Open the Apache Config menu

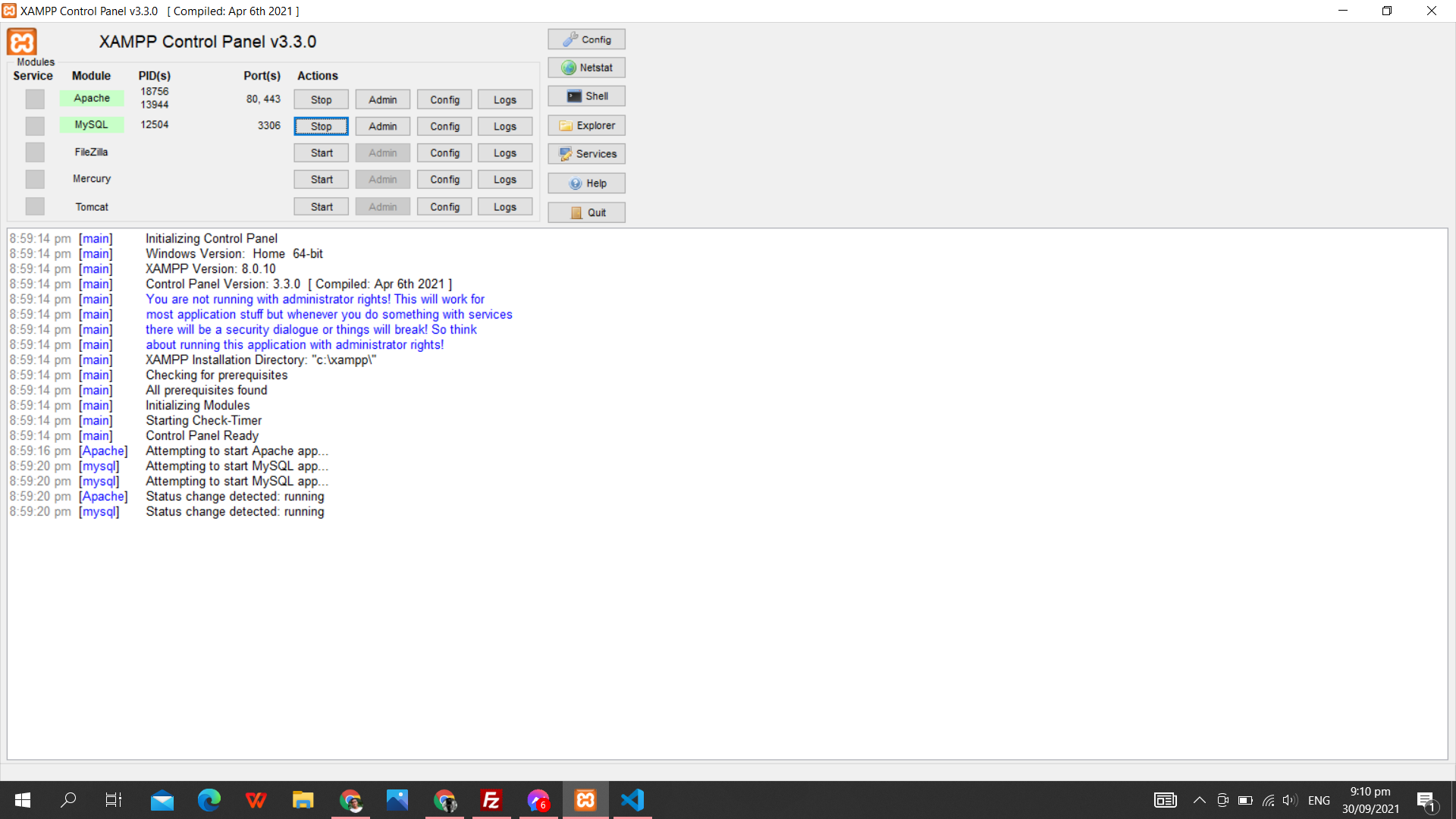[444, 100]
